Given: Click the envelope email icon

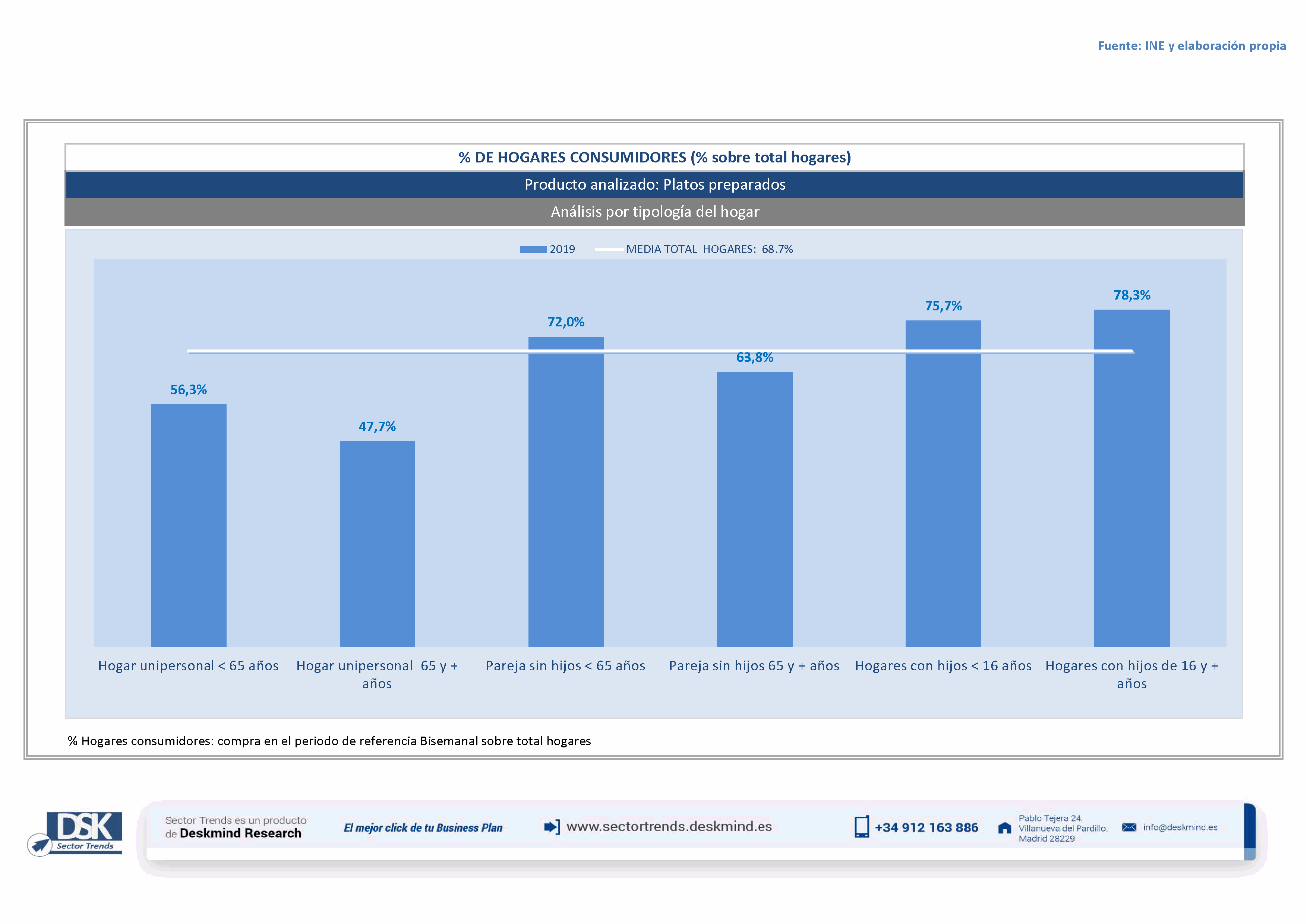Looking at the screenshot, I should pos(1129,827).
